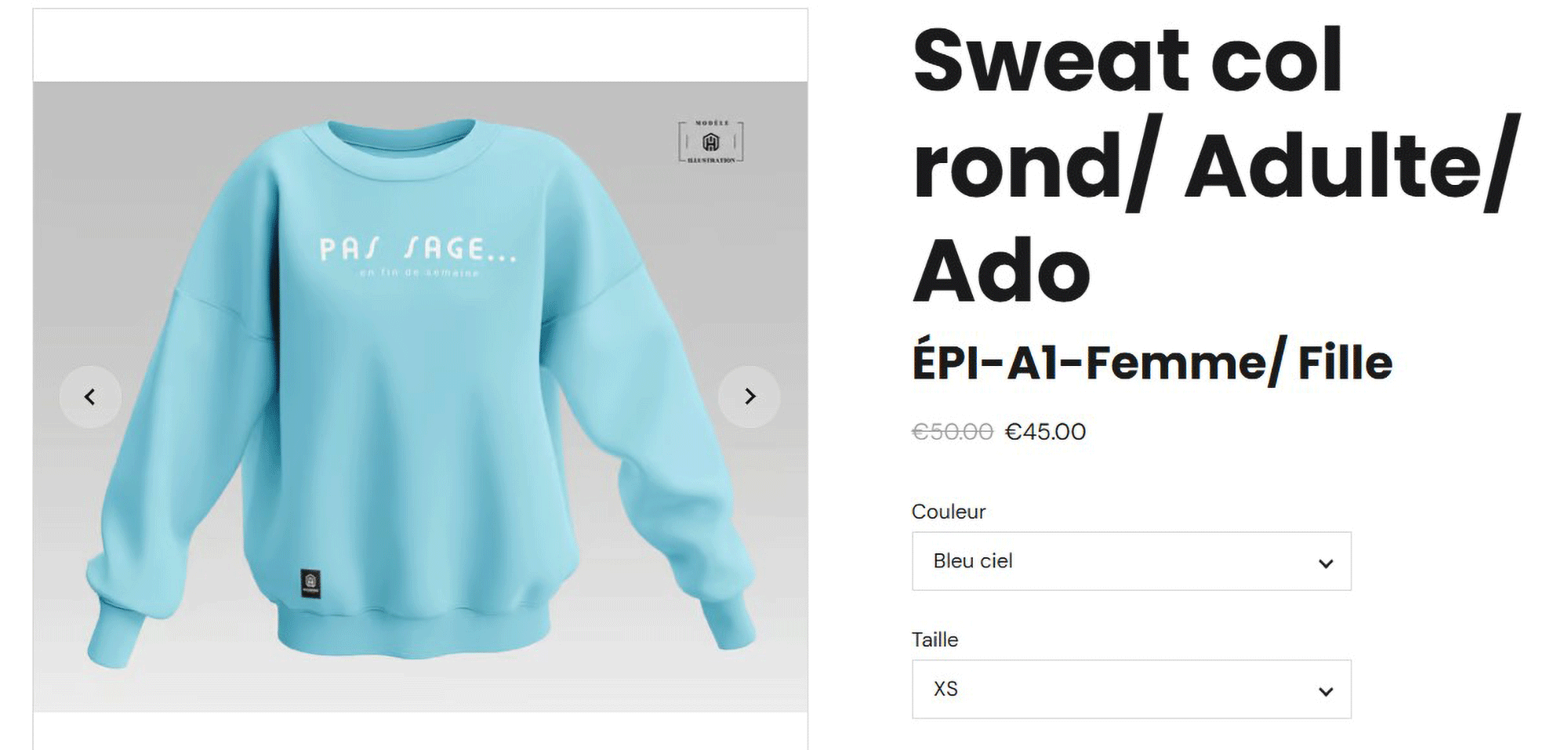Click the €45.00 sale price
Image resolution: width=1568 pixels, height=750 pixels.
1045,432
